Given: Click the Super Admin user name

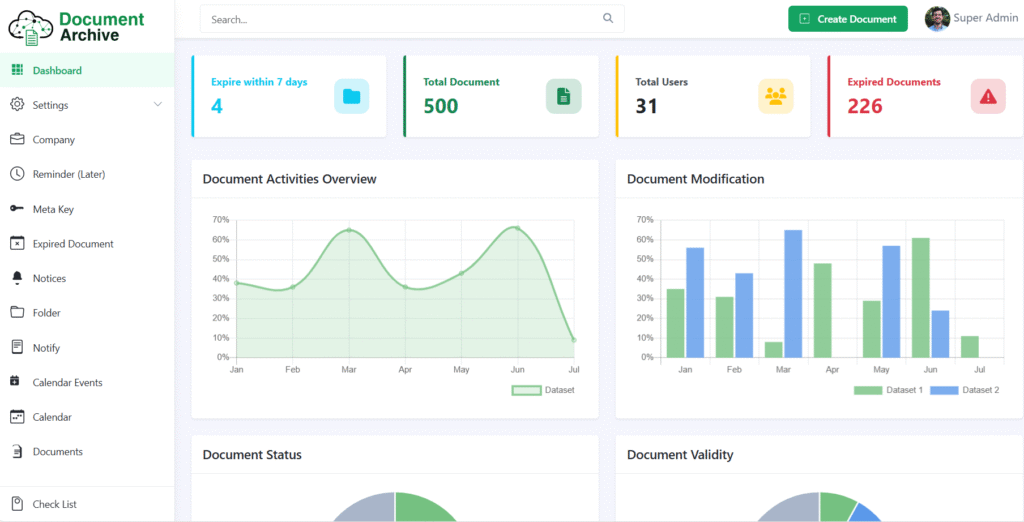Looking at the screenshot, I should tap(985, 18).
